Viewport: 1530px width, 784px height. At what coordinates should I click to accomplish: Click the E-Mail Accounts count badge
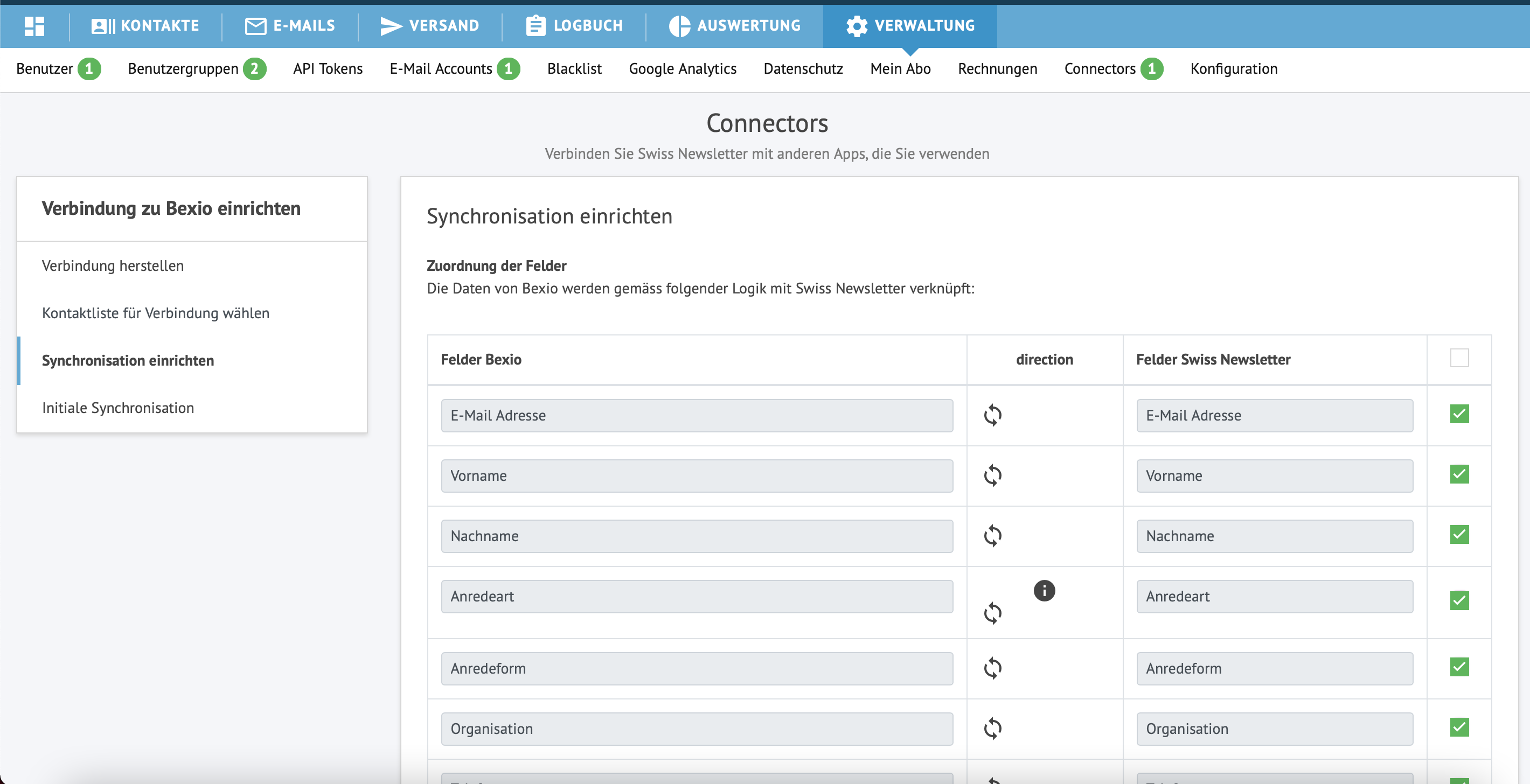[x=509, y=69]
